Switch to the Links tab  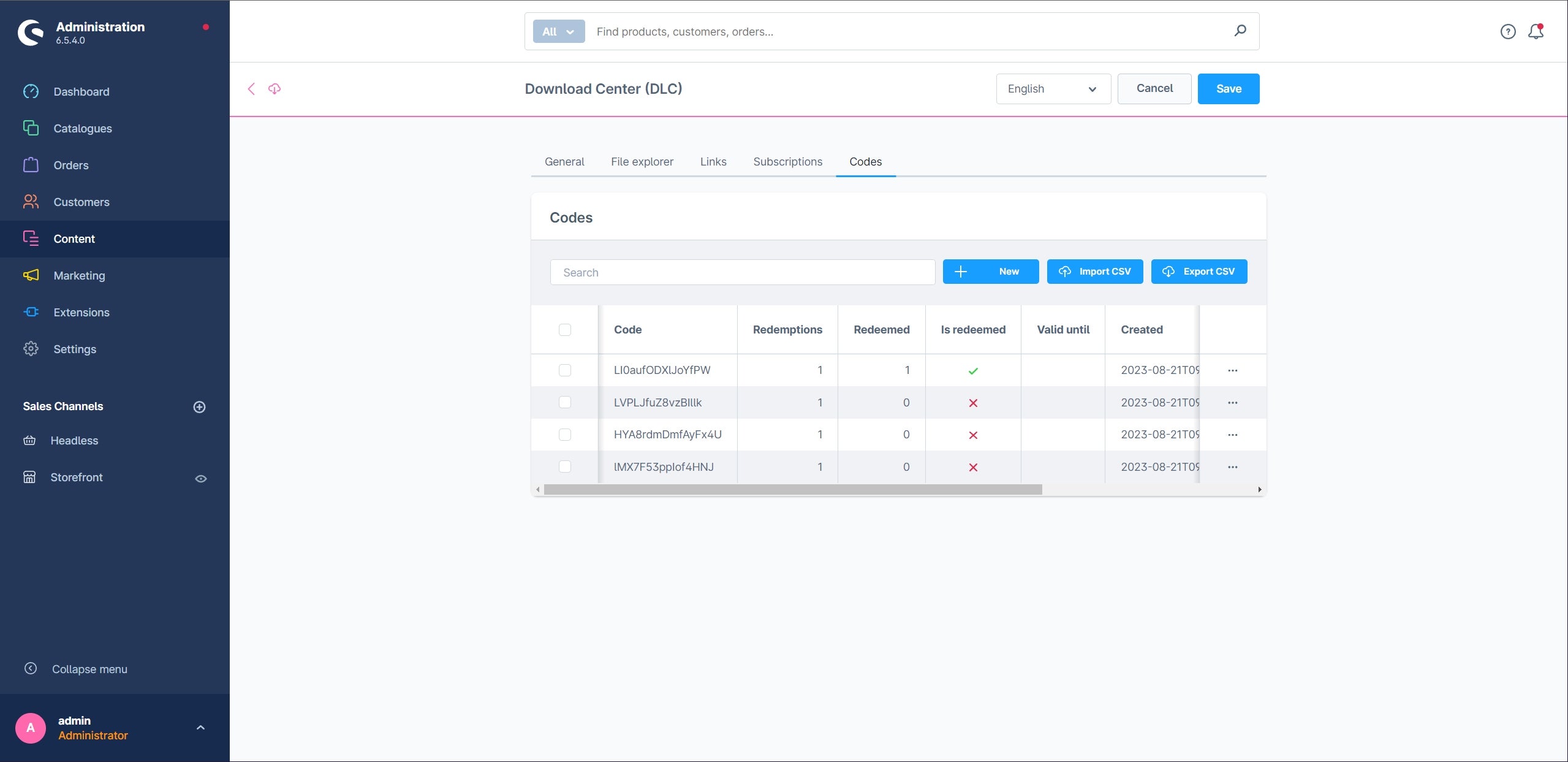point(713,162)
